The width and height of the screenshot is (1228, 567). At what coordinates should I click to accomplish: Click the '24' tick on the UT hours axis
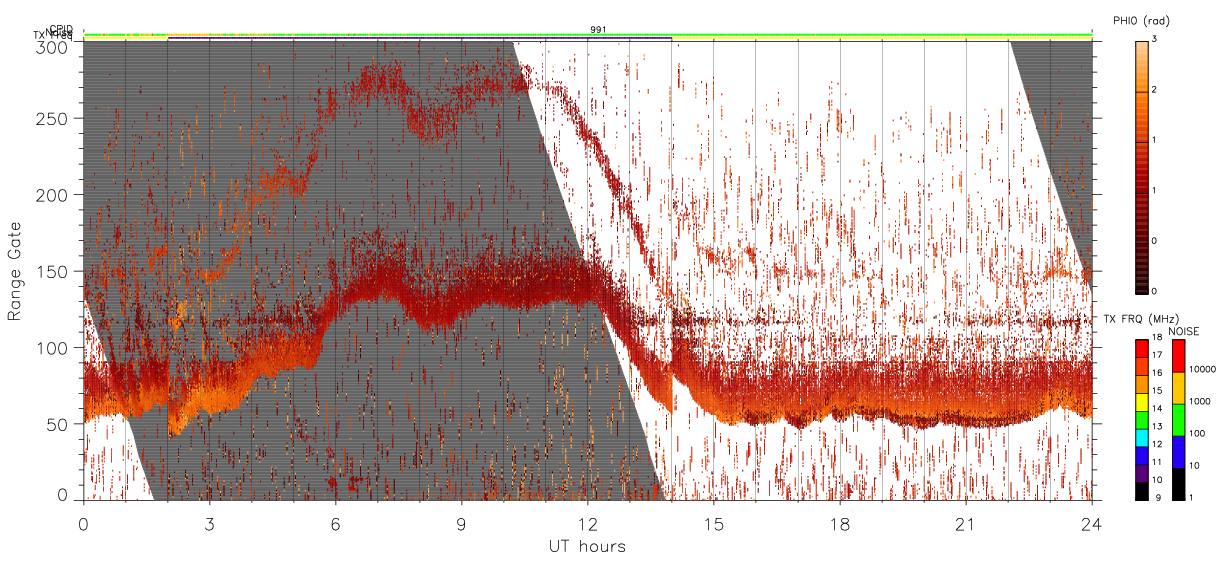pos(1092,523)
